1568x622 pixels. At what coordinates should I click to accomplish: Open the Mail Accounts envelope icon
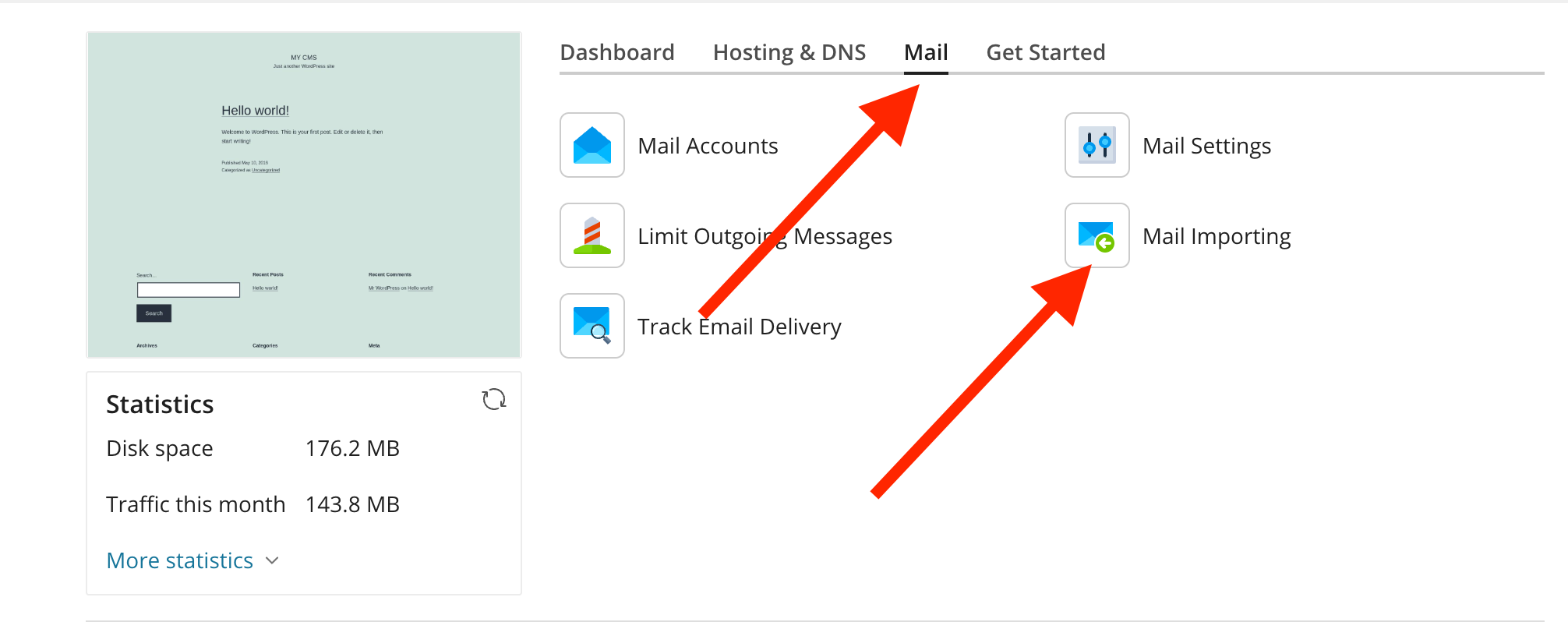[592, 145]
